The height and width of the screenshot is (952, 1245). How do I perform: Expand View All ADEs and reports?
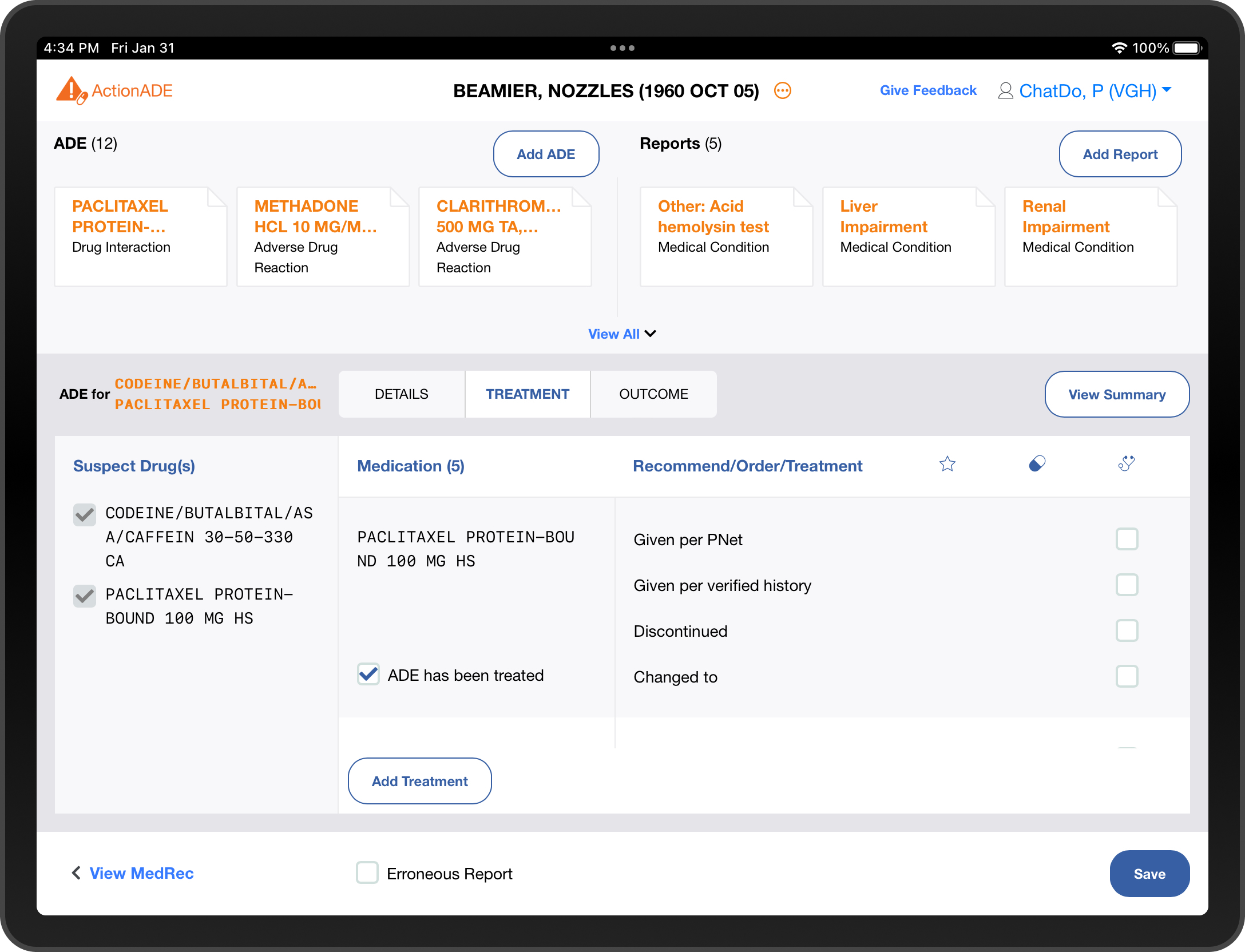pyautogui.click(x=622, y=334)
